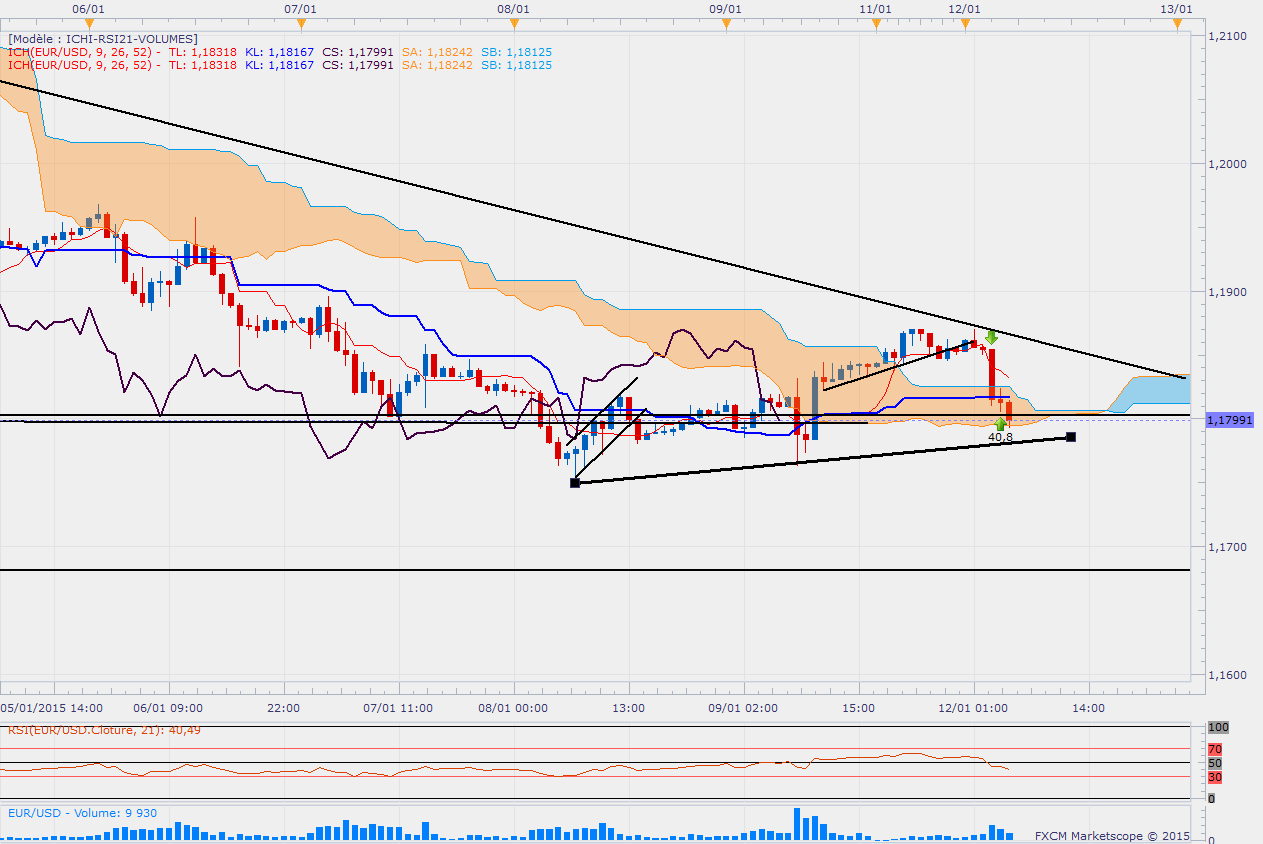Click the EUR/USD - Volume: 9 930 label
This screenshot has height=844, width=1263.
click(82, 813)
